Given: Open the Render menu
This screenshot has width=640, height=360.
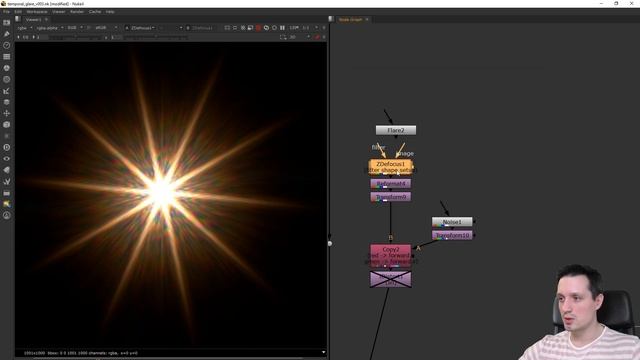Looking at the screenshot, I should click(77, 12).
